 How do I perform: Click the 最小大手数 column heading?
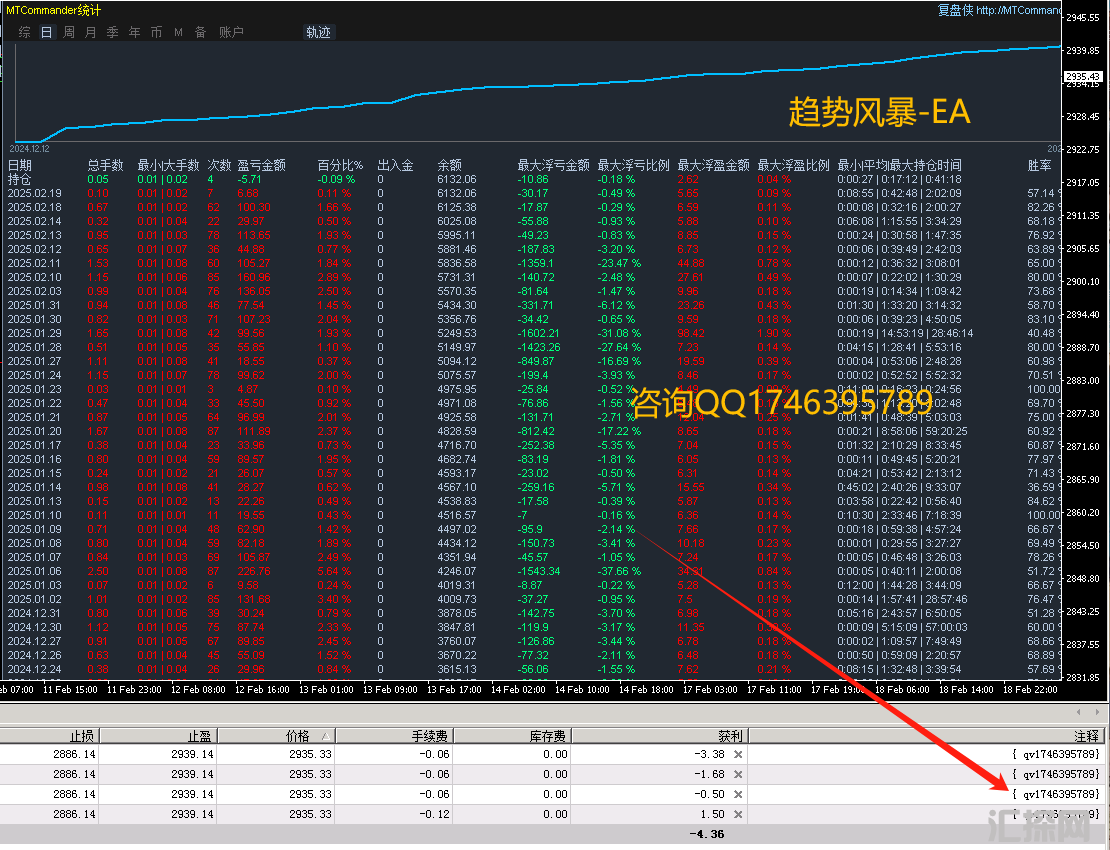click(x=168, y=165)
